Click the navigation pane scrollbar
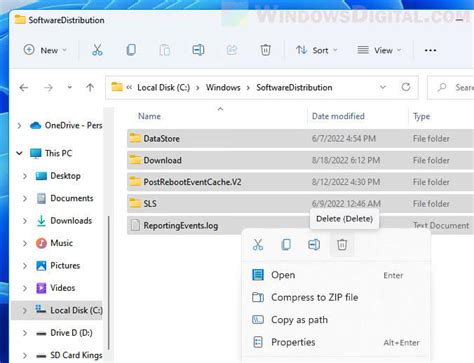 [108, 283]
